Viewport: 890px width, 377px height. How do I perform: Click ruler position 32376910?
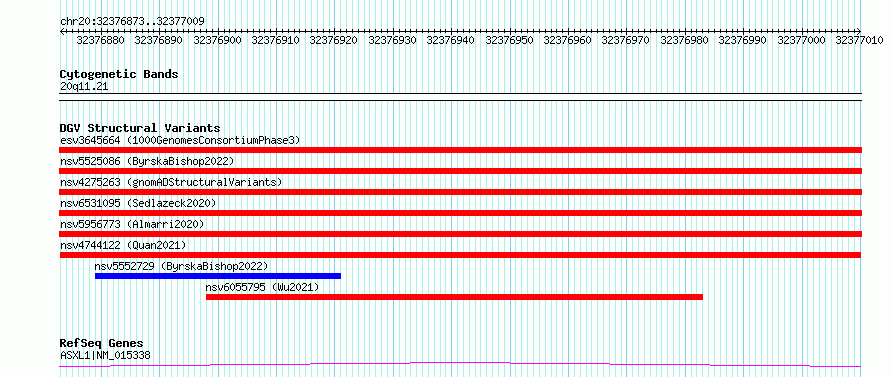coord(276,40)
